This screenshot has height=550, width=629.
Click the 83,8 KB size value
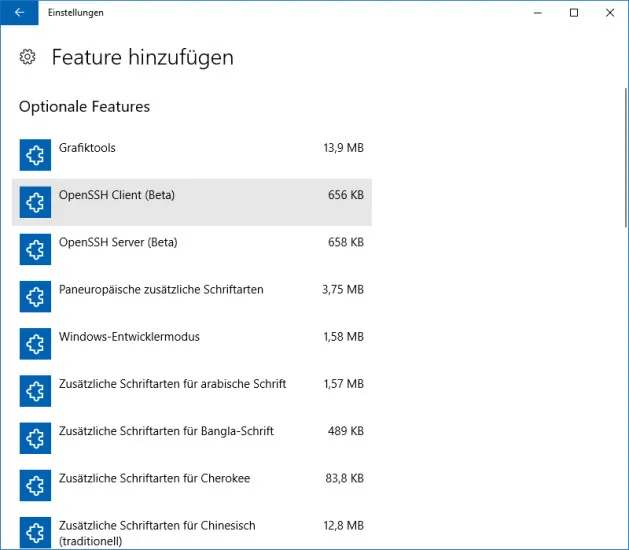(345, 478)
